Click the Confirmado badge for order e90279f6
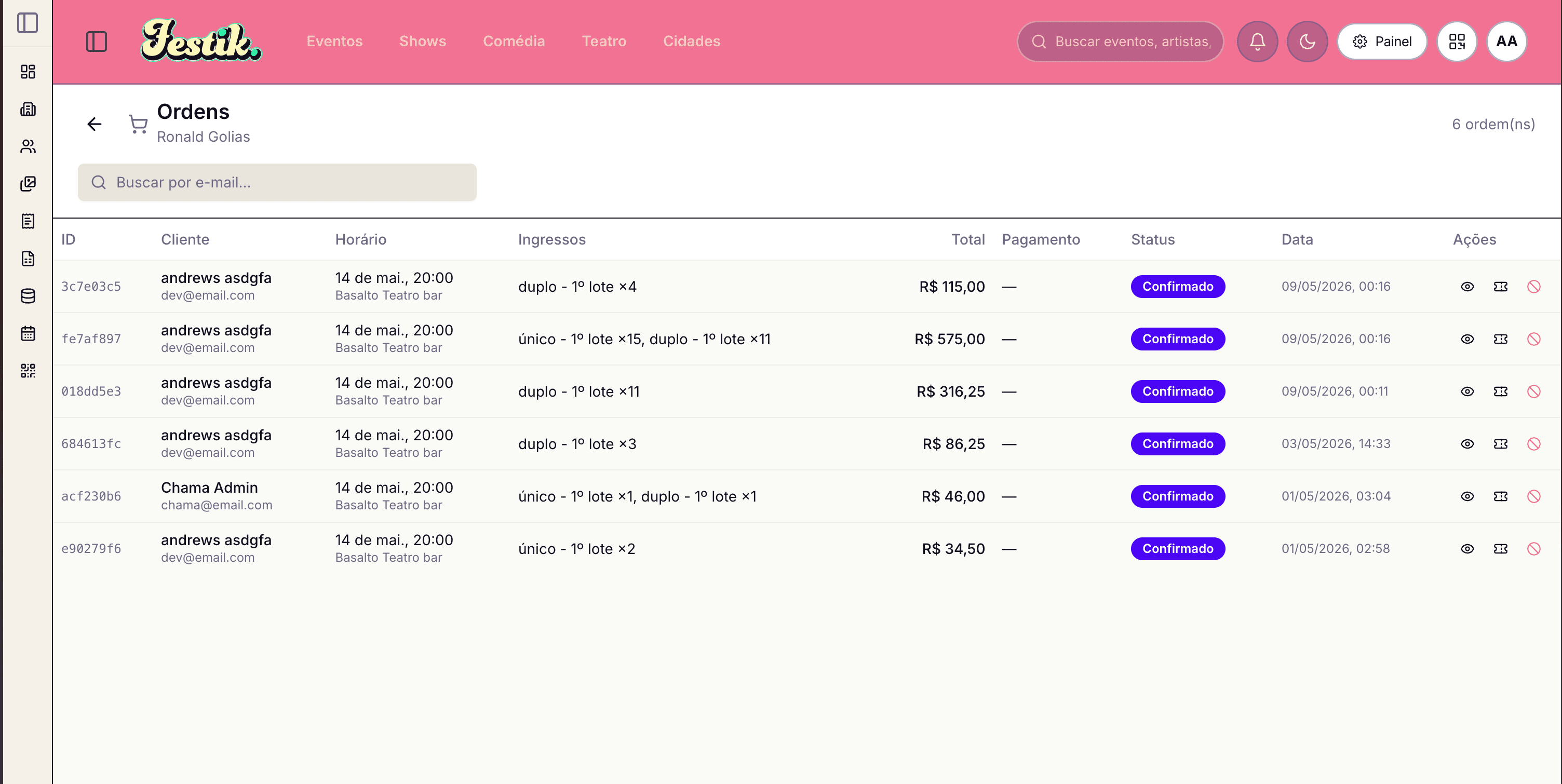 click(x=1178, y=549)
